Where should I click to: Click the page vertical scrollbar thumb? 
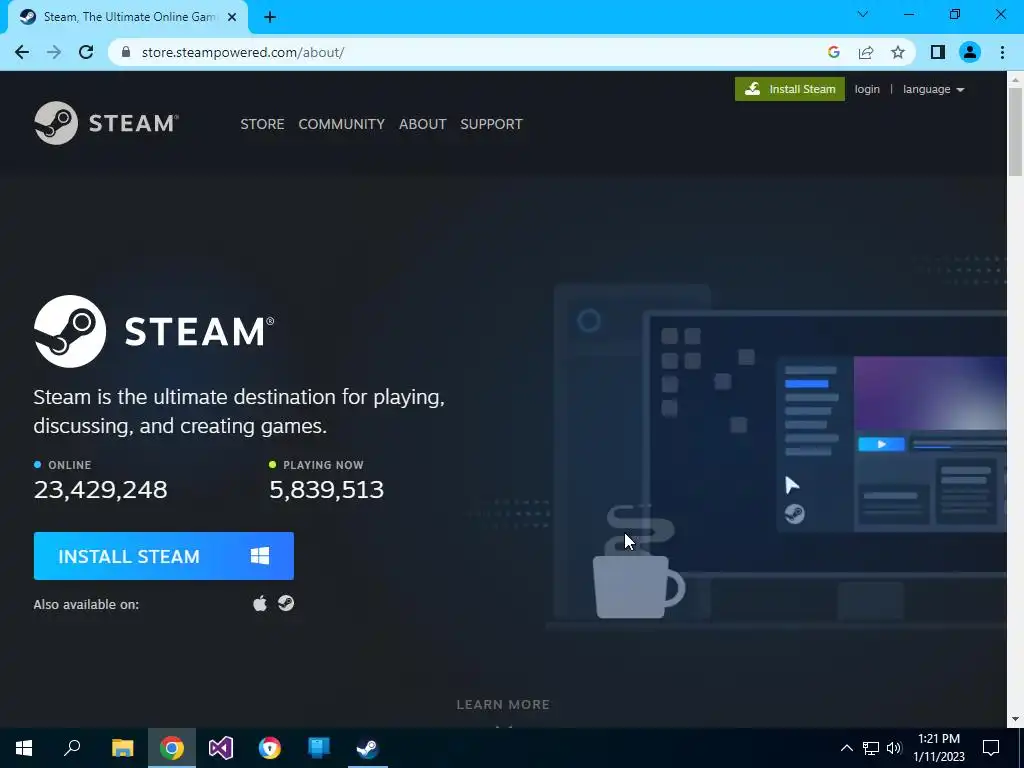[1015, 131]
